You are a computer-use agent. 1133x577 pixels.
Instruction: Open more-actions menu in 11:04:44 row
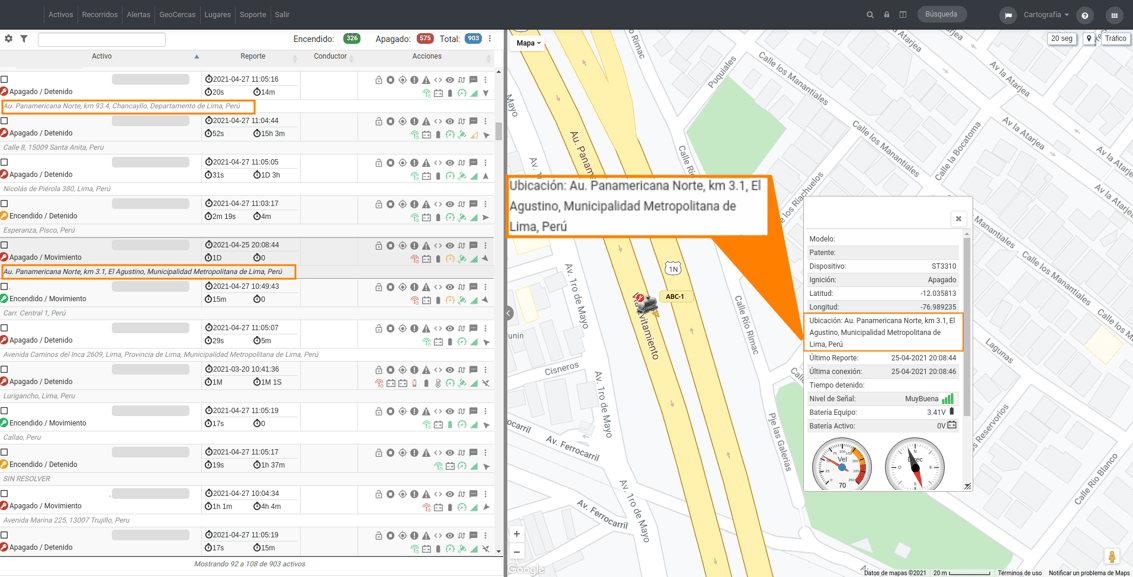coord(486,121)
